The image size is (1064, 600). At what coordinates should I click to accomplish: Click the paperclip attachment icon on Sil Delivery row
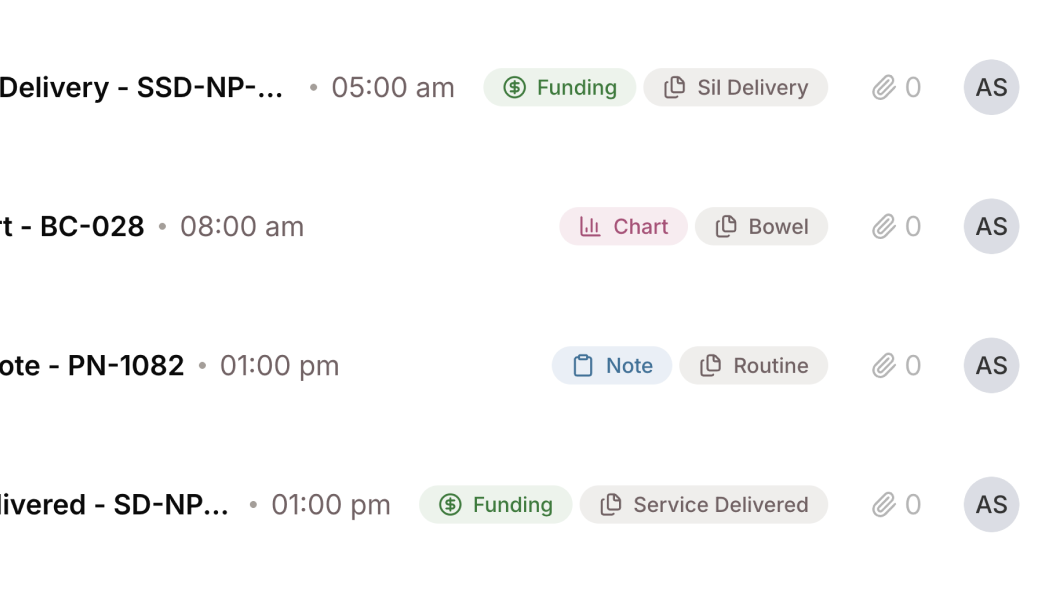(x=883, y=88)
